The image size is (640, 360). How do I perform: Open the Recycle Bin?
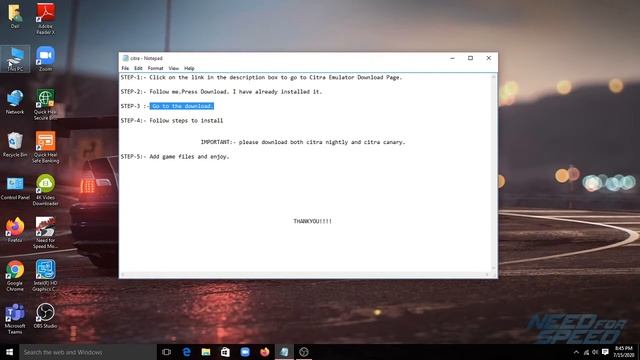point(15,145)
